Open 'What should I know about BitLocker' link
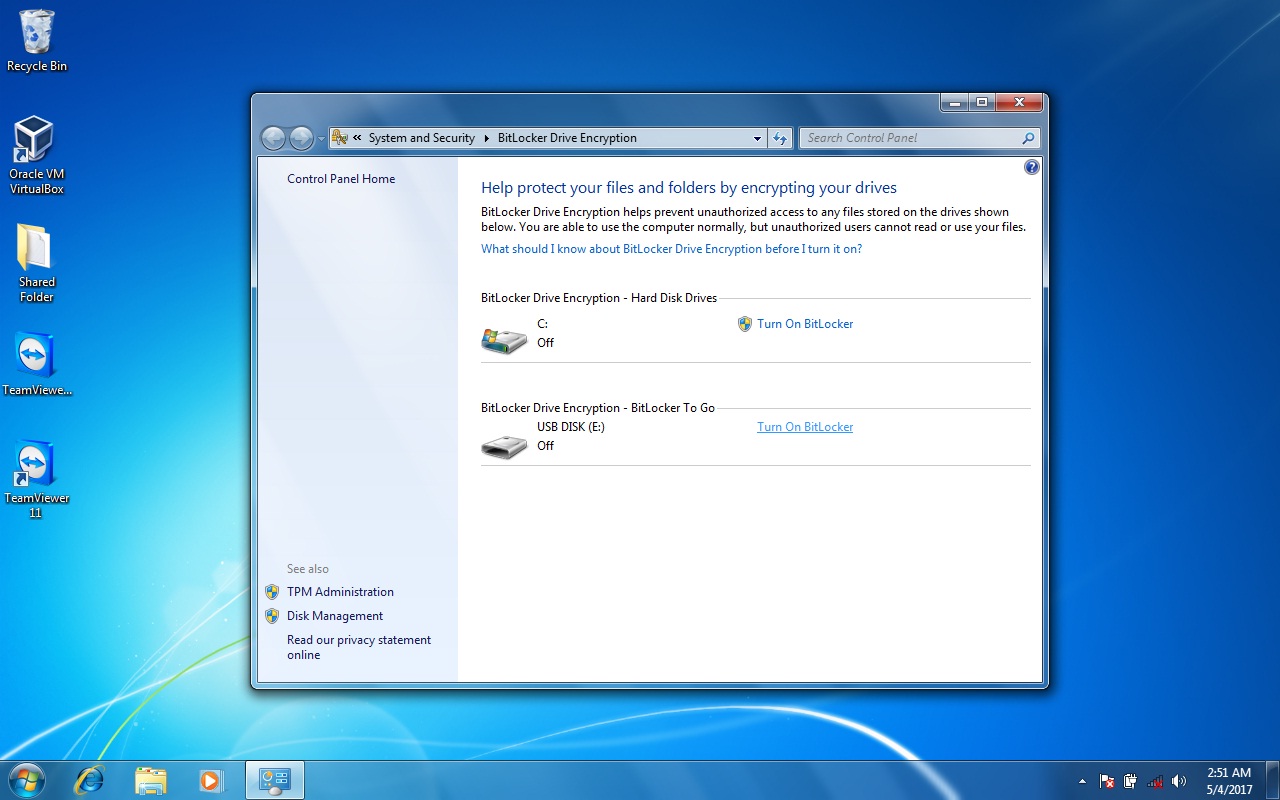Viewport: 1280px width, 800px height. click(x=671, y=249)
